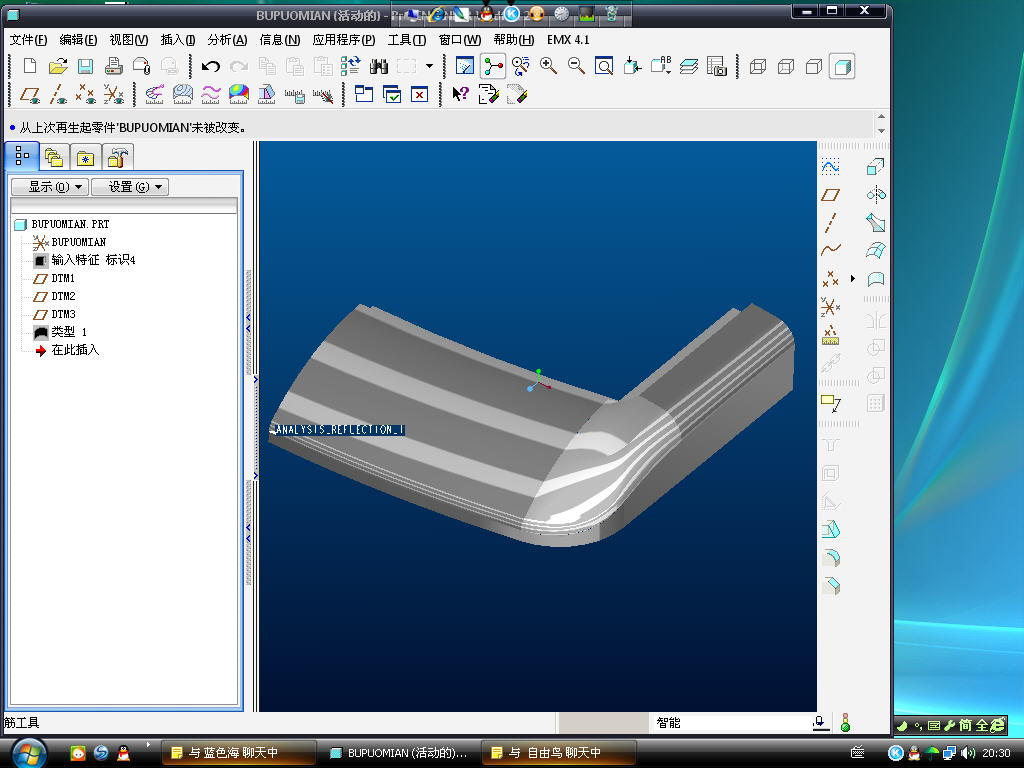
Task: Open the 工具(T) menu
Action: (407, 40)
